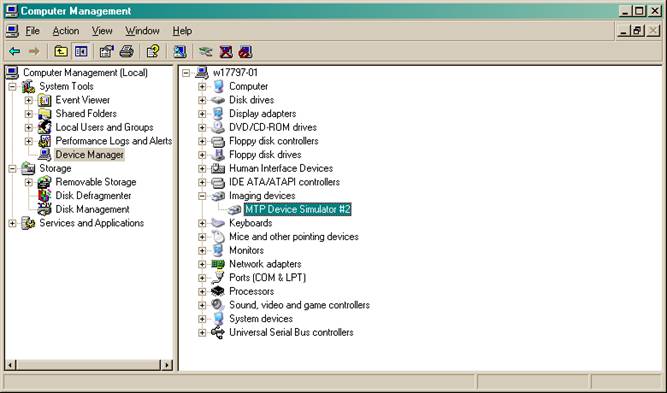Toggle the Show/Hide Console Tree icon
The height and width of the screenshot is (393, 667).
click(81, 52)
